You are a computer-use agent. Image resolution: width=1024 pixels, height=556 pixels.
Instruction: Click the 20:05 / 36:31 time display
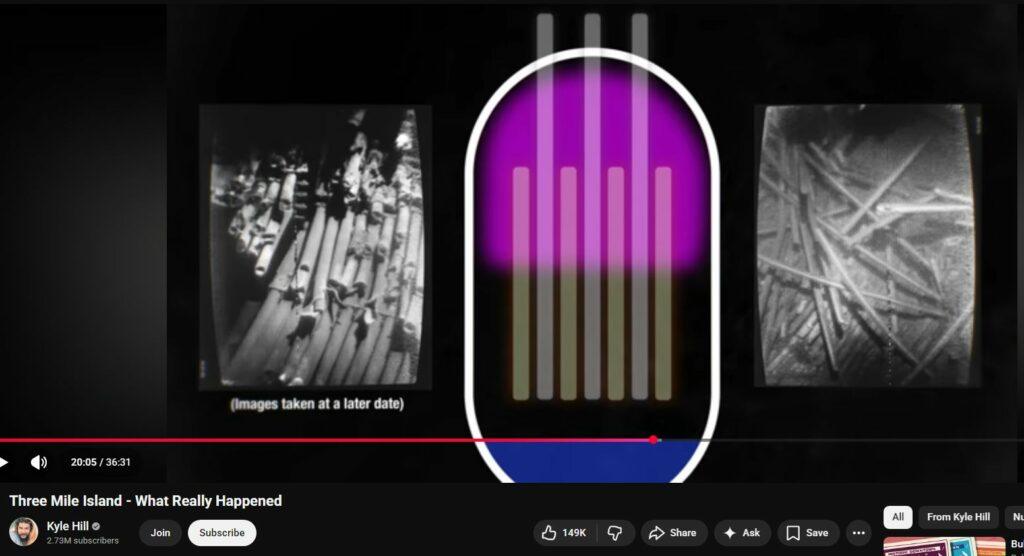101,462
